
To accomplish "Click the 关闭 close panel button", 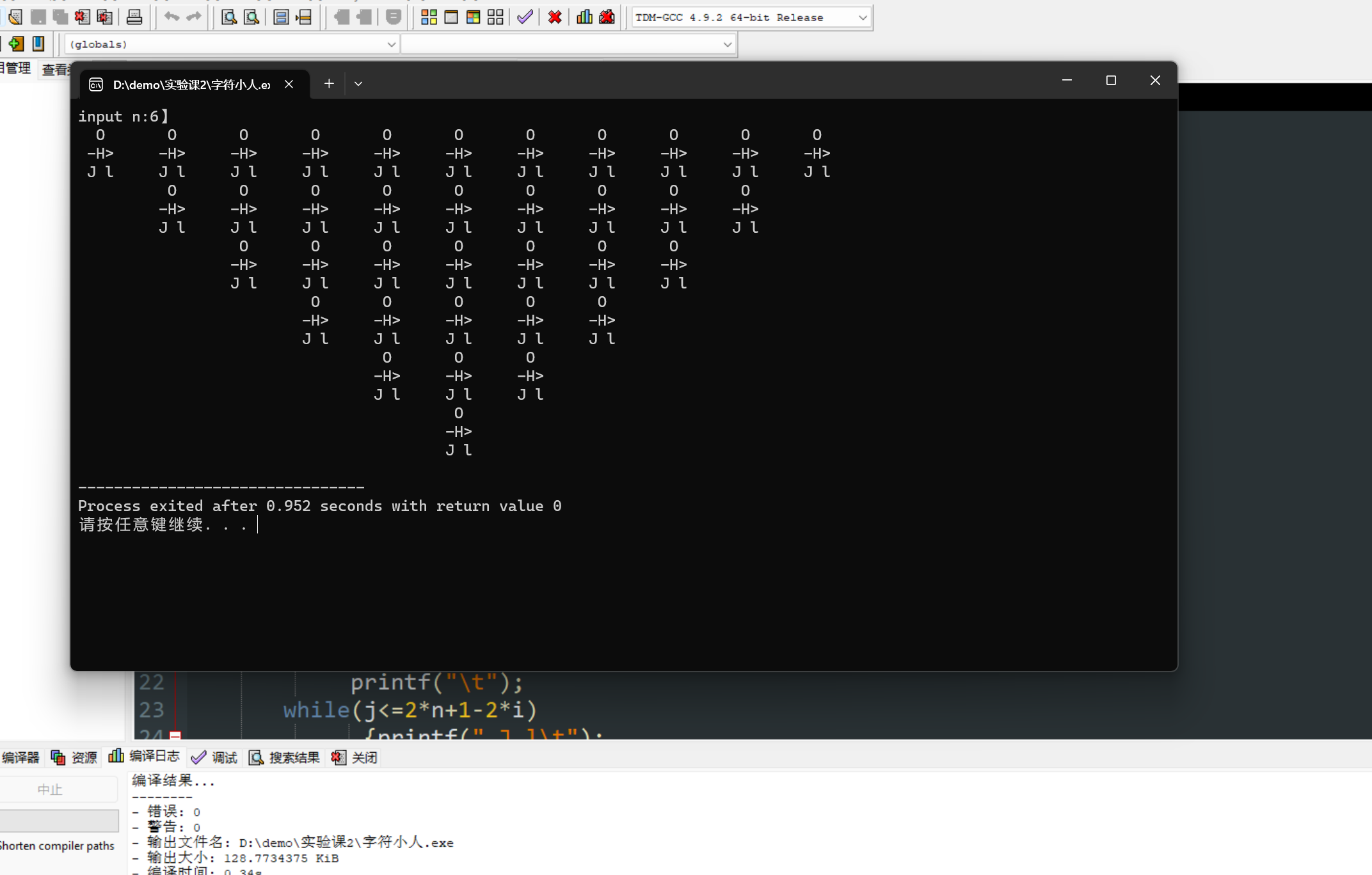I will click(x=355, y=757).
